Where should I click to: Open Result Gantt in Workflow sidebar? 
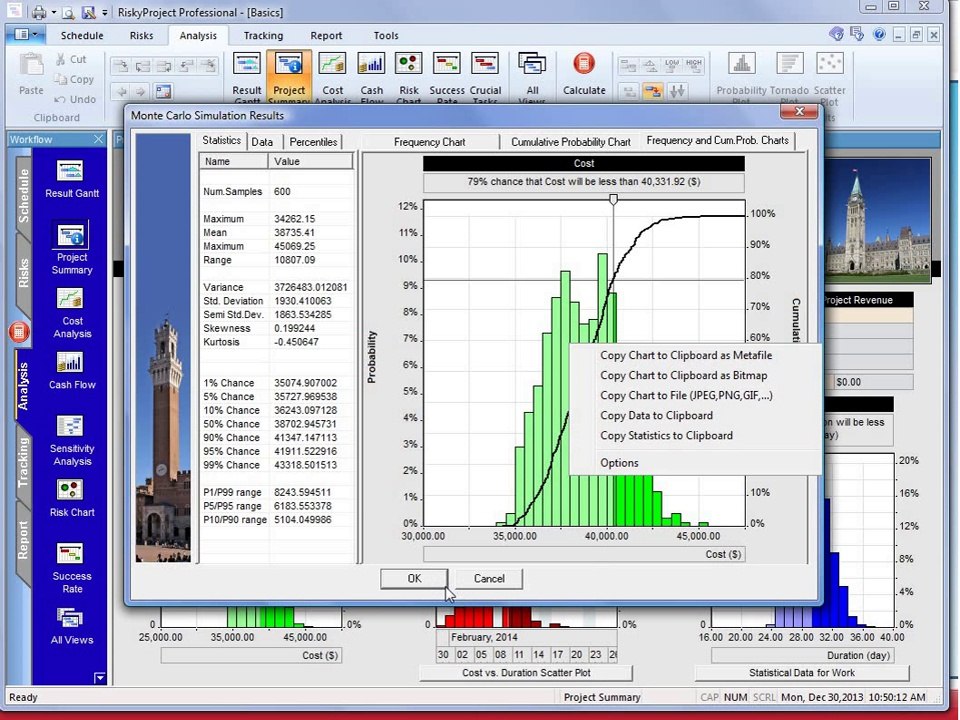click(71, 179)
